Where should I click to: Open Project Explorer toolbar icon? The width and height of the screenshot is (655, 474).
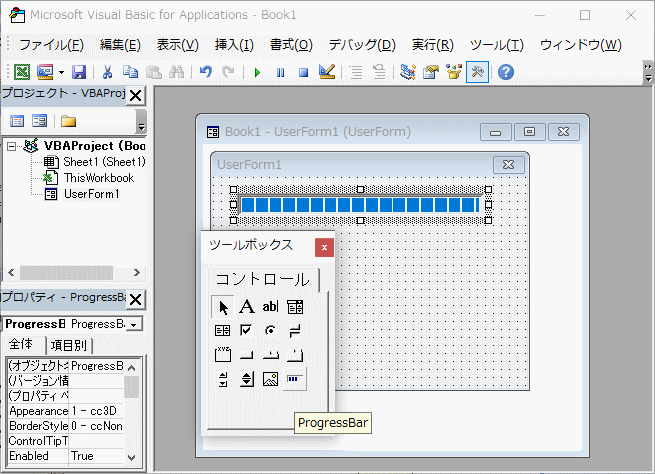pyautogui.click(x=407, y=72)
